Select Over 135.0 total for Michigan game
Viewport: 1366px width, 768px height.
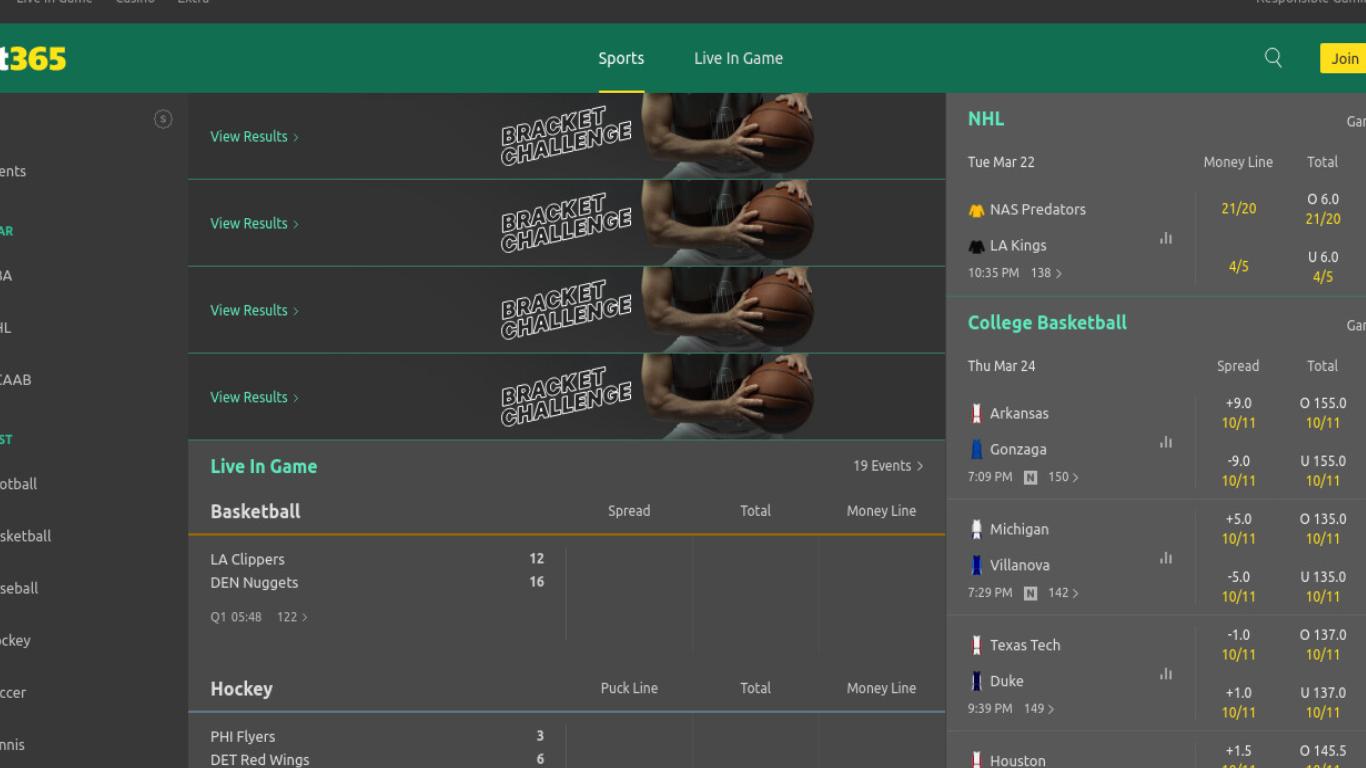point(1322,529)
